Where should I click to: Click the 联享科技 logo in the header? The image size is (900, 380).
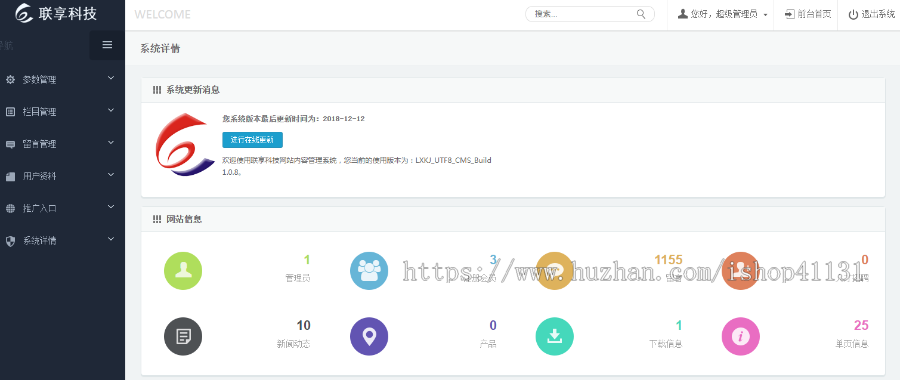point(56,13)
